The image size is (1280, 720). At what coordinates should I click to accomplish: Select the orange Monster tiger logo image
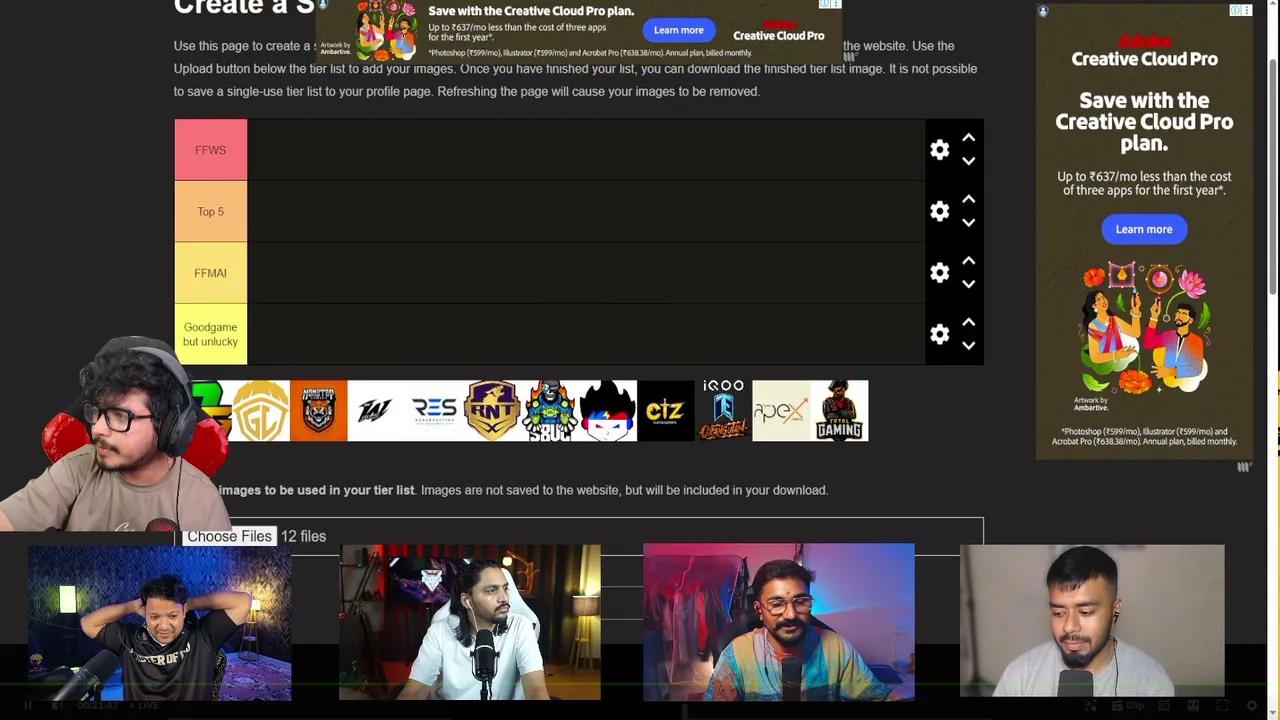tap(318, 410)
